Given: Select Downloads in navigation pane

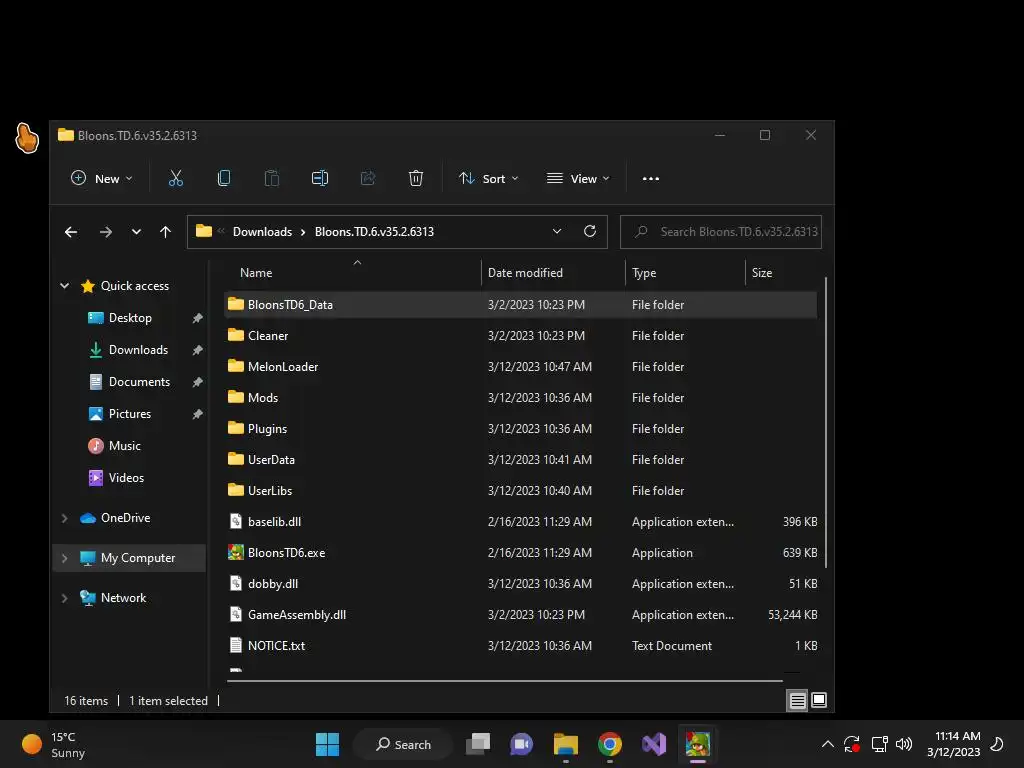Looking at the screenshot, I should (138, 350).
